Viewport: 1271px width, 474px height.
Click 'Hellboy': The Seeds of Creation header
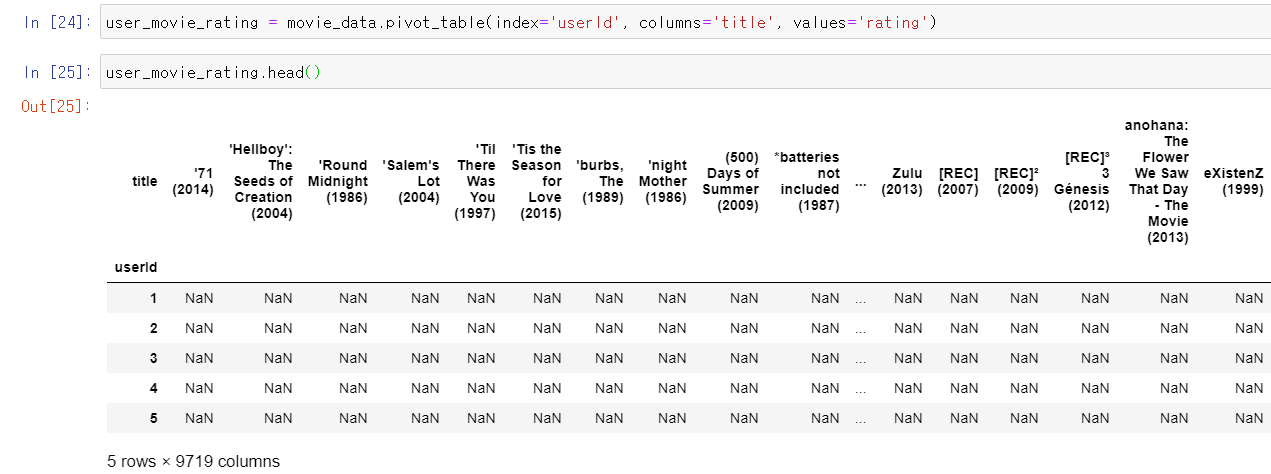(x=263, y=181)
